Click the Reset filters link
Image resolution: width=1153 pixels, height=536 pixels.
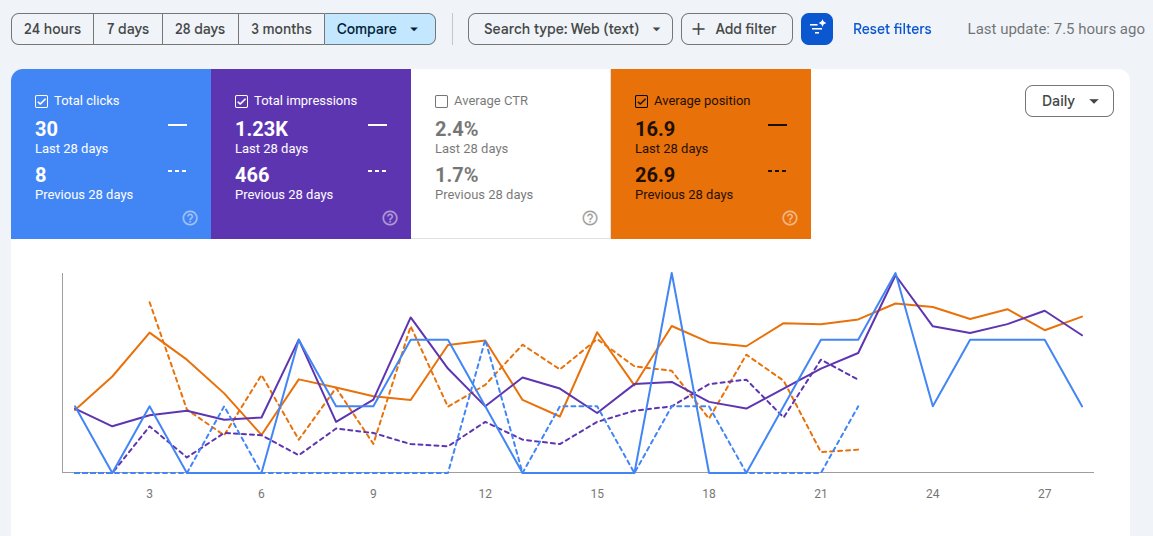pyautogui.click(x=892, y=29)
